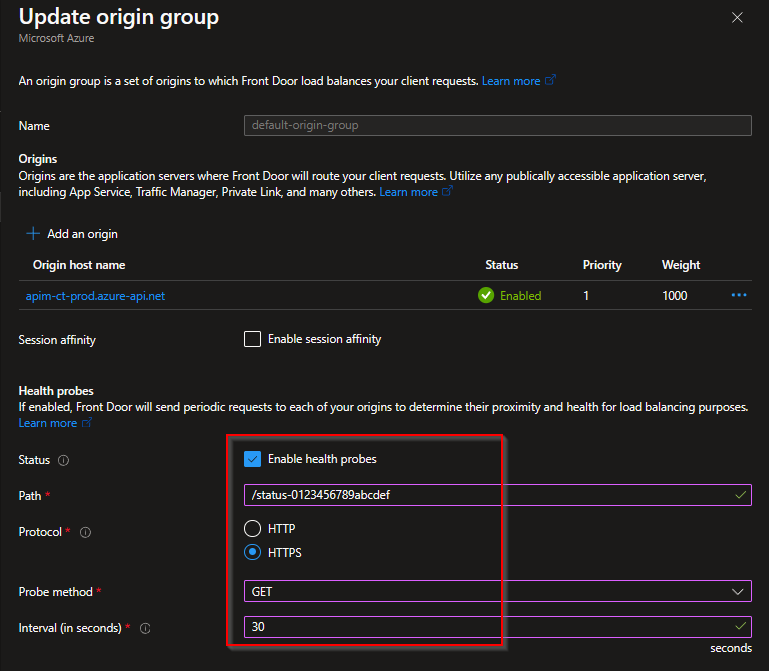This screenshot has width=769, height=671.
Task: Click the default-origin-group Name field
Action: [497, 126]
